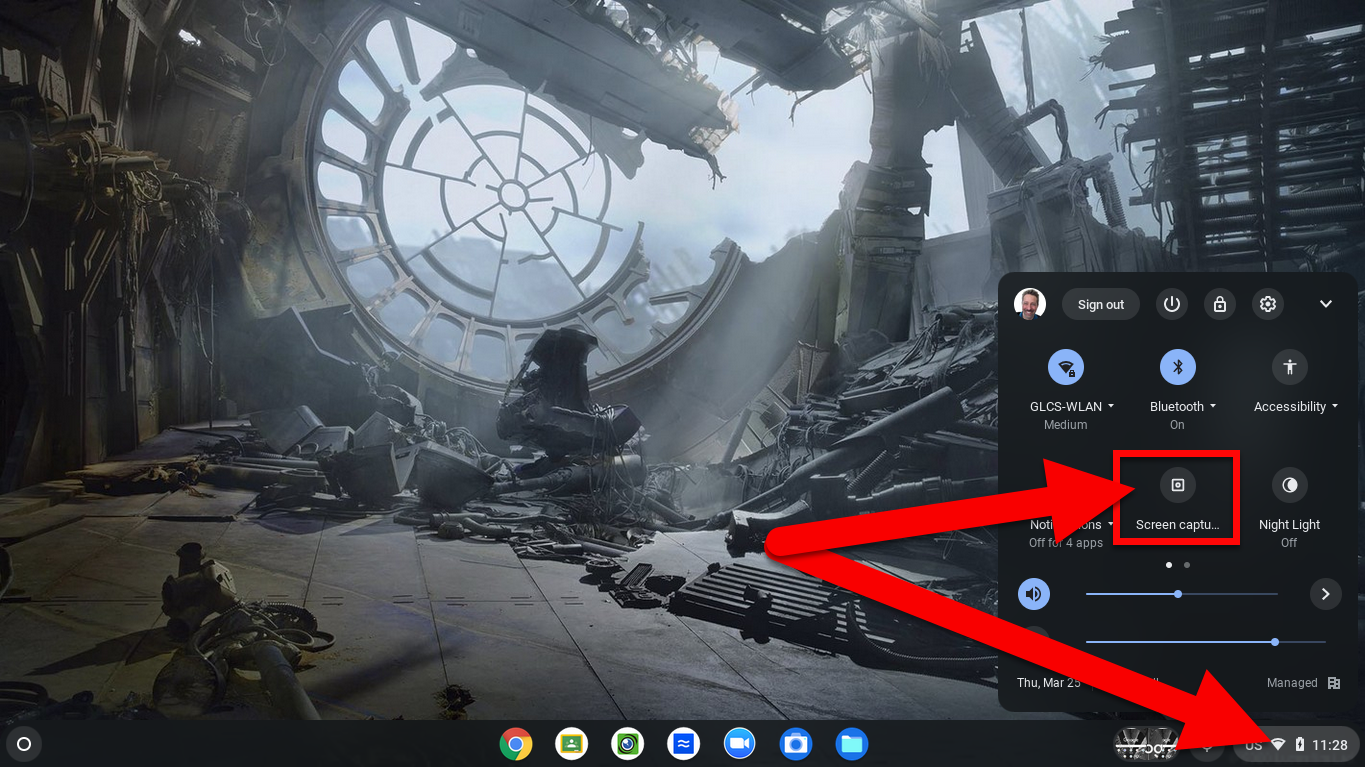Toggle the Wi-Fi network icon button
This screenshot has width=1365, height=767.
[1066, 367]
